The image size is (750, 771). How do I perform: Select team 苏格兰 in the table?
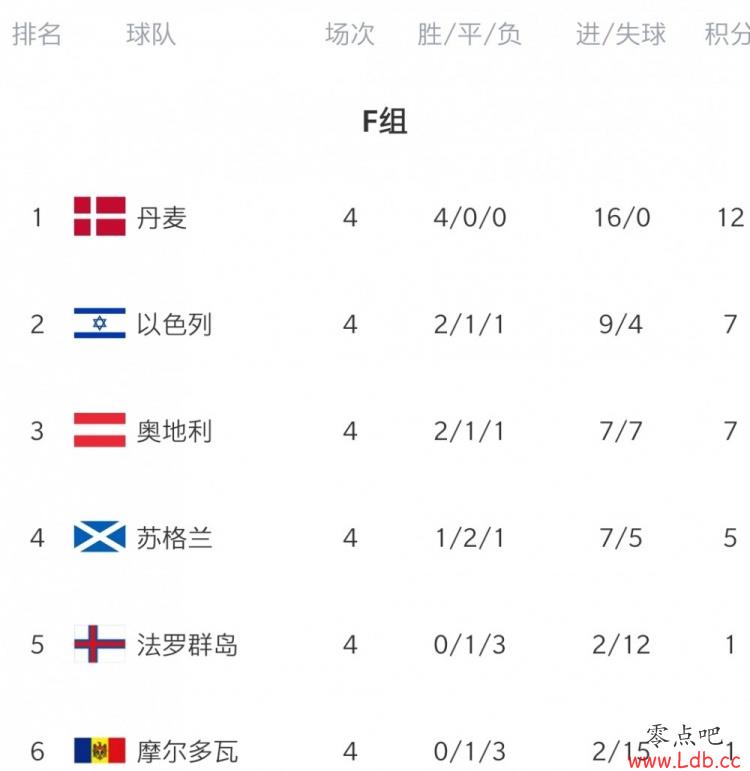pyautogui.click(x=175, y=538)
